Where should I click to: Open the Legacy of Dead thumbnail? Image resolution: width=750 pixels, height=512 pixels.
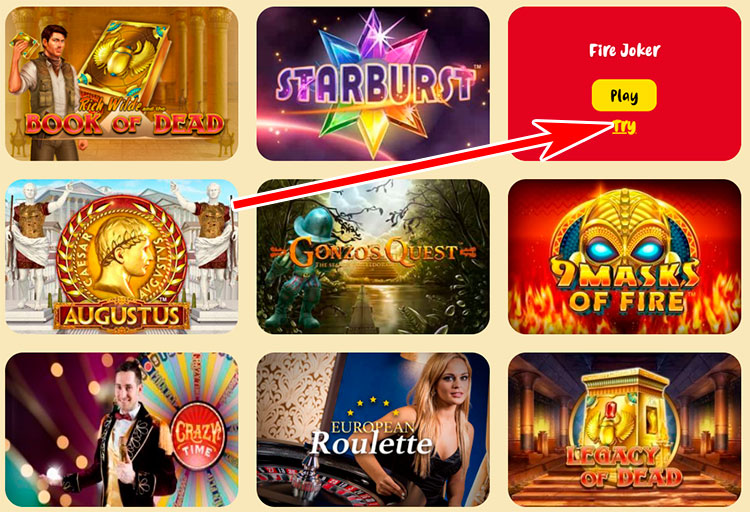pyautogui.click(x=625, y=430)
